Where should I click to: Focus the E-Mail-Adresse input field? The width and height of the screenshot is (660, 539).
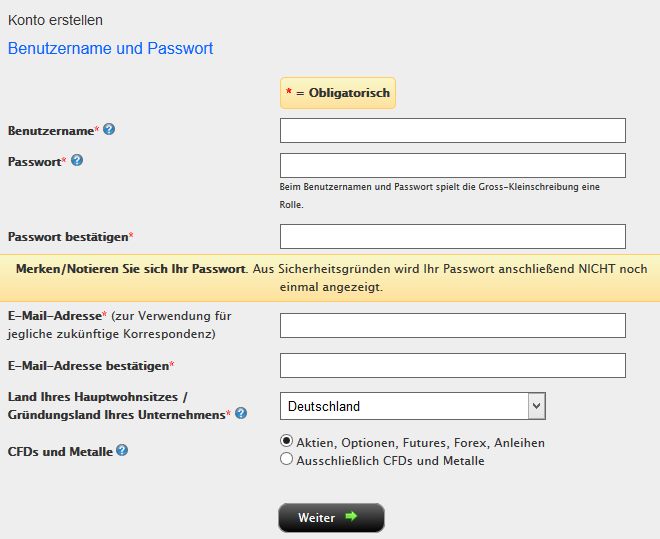click(x=452, y=325)
